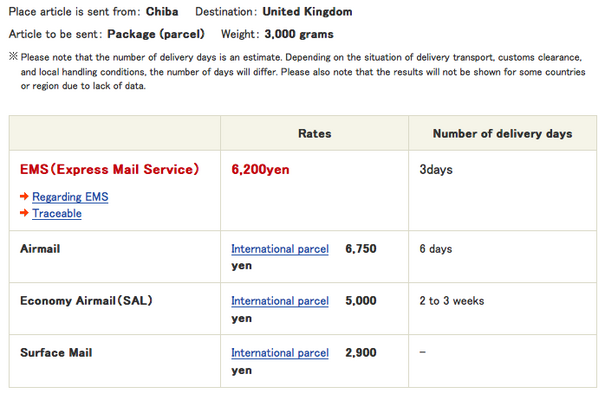Select the 6,200yen EMS rate
Image resolution: width=605 pixels, height=400 pixels.
click(260, 169)
